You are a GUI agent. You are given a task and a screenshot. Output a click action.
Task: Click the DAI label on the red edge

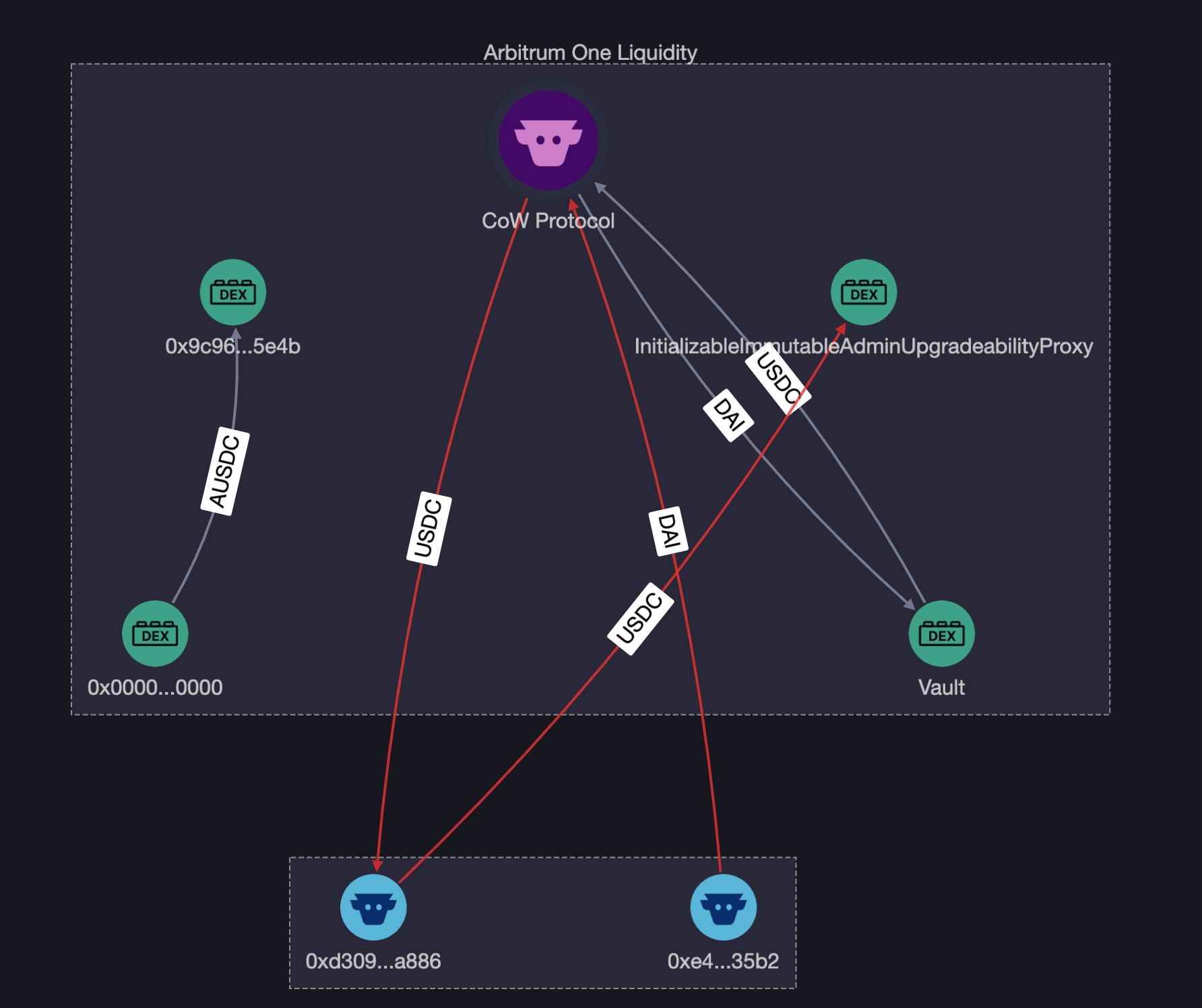pos(668,531)
